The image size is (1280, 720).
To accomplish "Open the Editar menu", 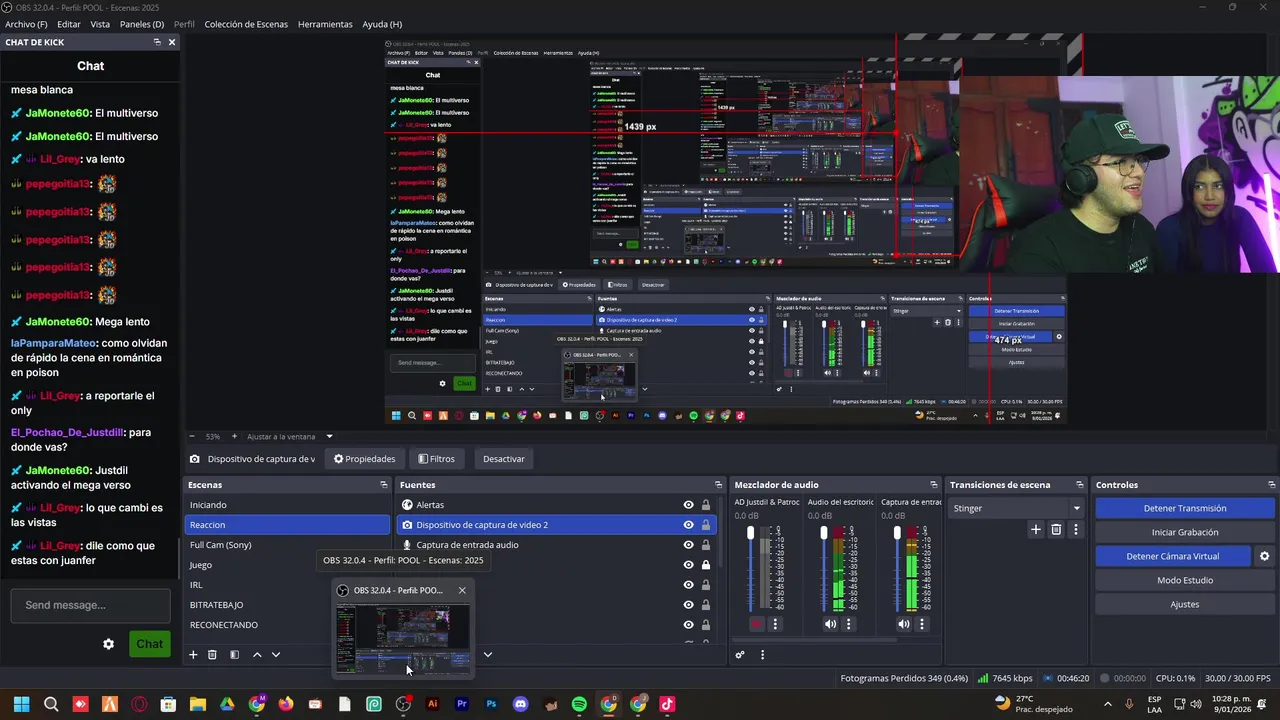I will pos(69,24).
